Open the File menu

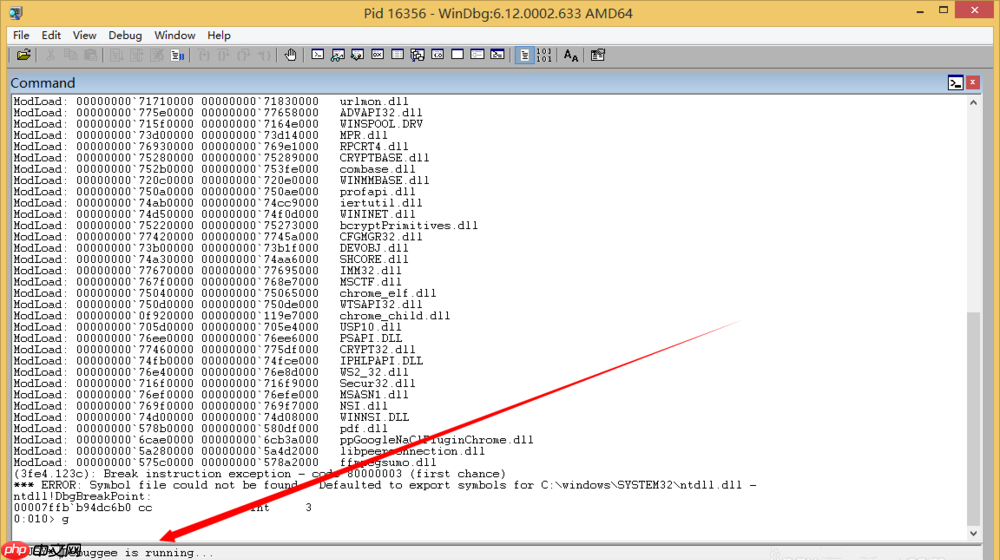click(x=21, y=36)
